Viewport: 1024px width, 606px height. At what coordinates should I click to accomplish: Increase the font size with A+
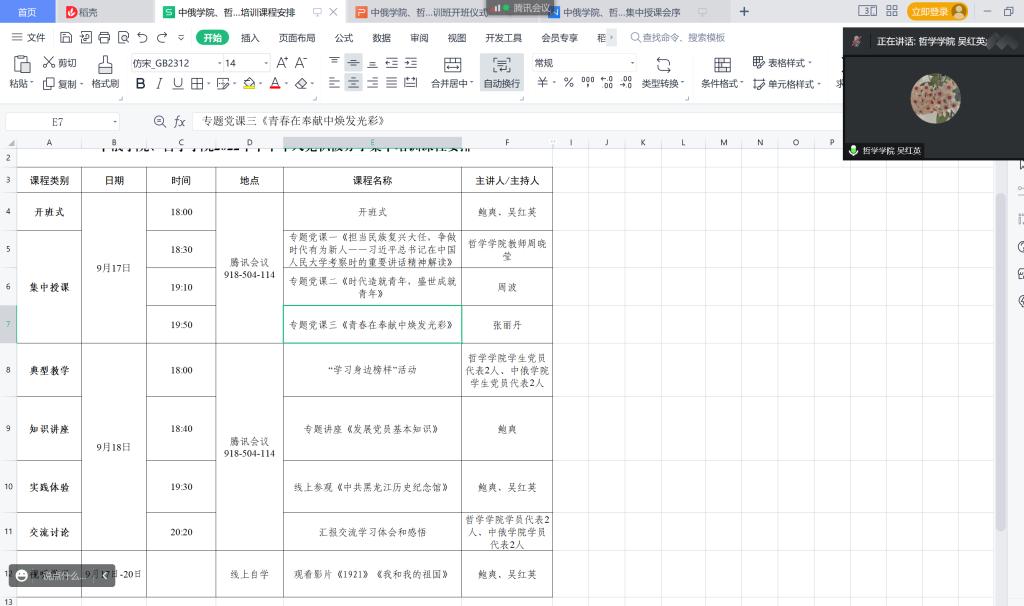click(x=282, y=63)
